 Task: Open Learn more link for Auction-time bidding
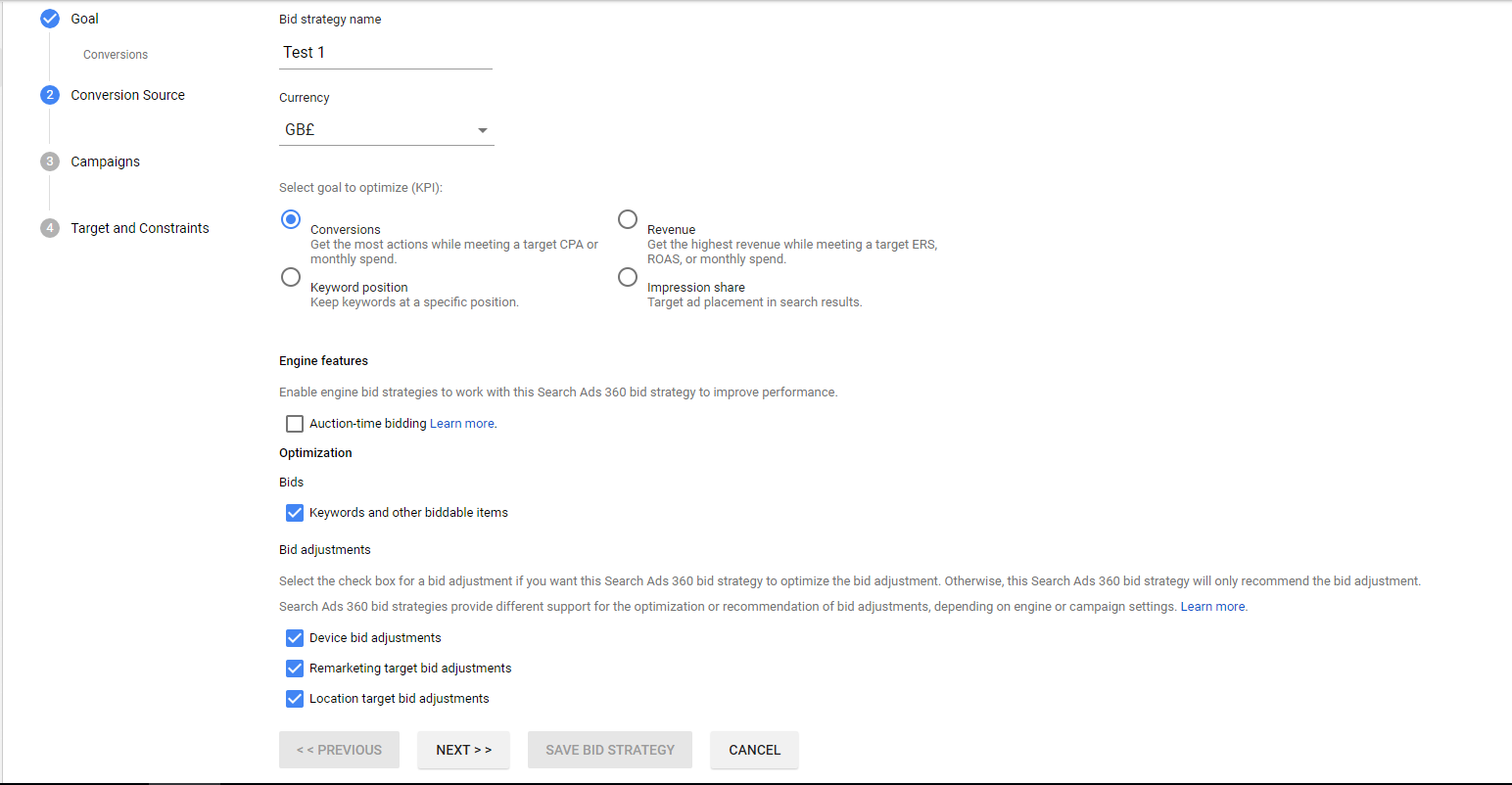coord(462,424)
